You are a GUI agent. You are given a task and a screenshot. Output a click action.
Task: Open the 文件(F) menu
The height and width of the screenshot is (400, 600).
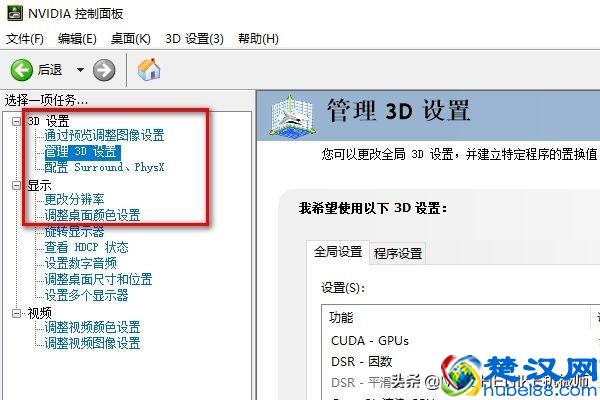[25, 39]
